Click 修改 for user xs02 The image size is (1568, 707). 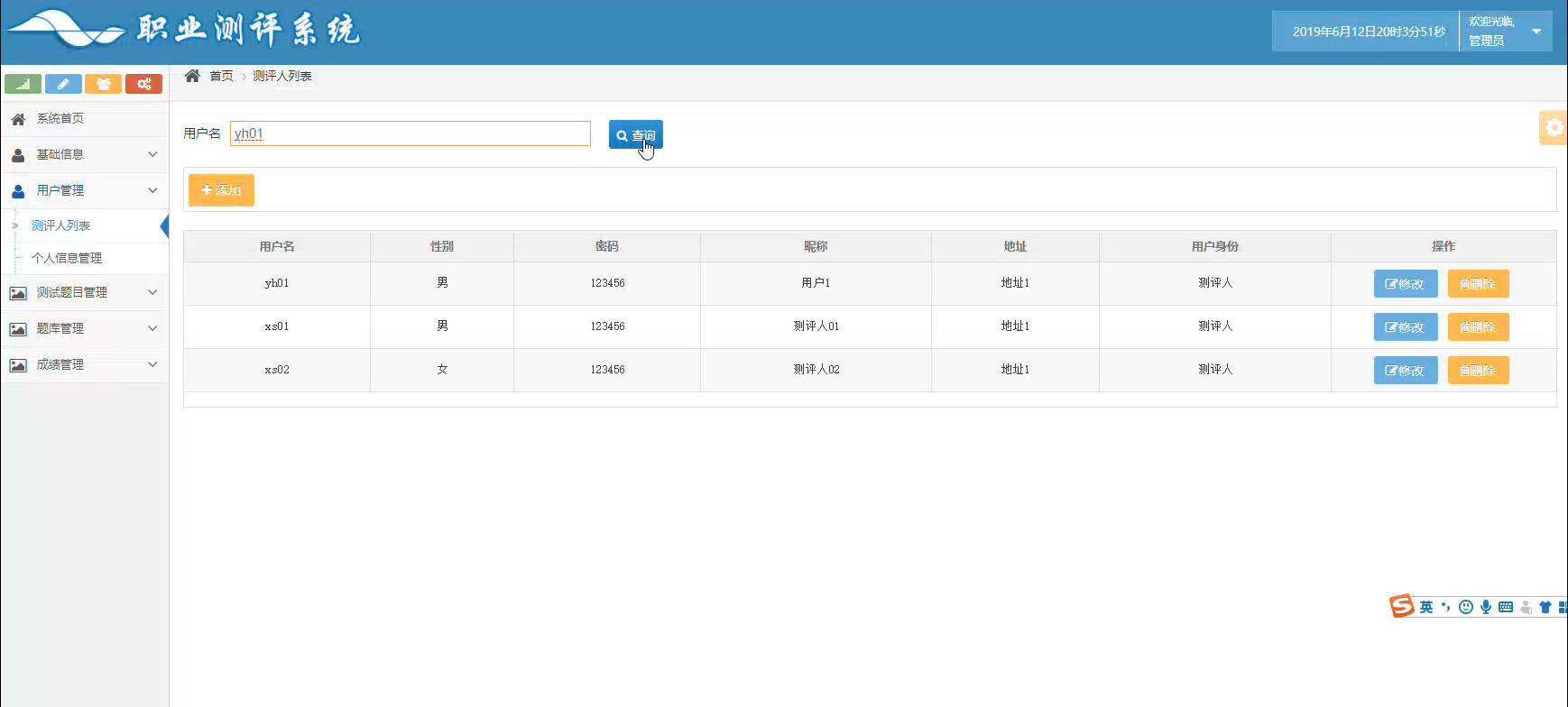pyautogui.click(x=1406, y=371)
